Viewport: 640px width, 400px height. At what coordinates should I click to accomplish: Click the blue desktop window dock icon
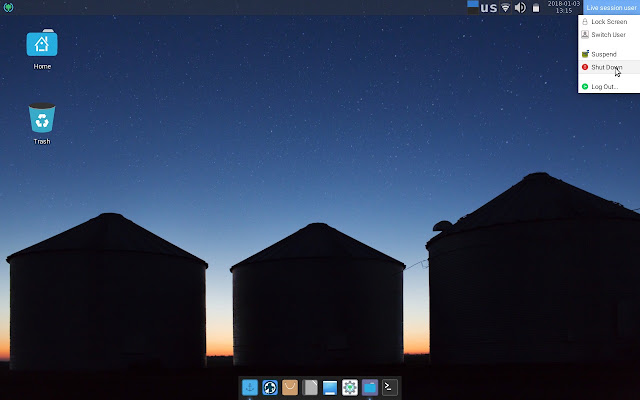click(x=330, y=387)
